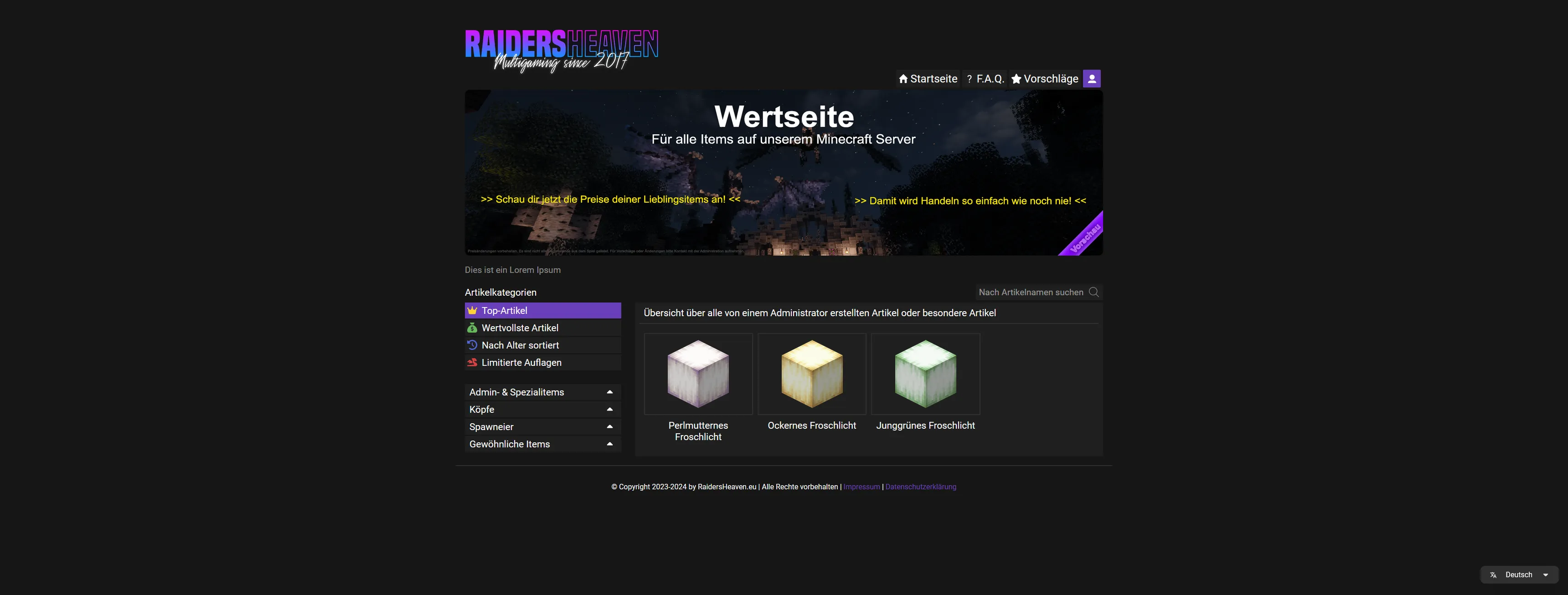
Task: Click the home icon next to Startseite
Action: (x=903, y=78)
